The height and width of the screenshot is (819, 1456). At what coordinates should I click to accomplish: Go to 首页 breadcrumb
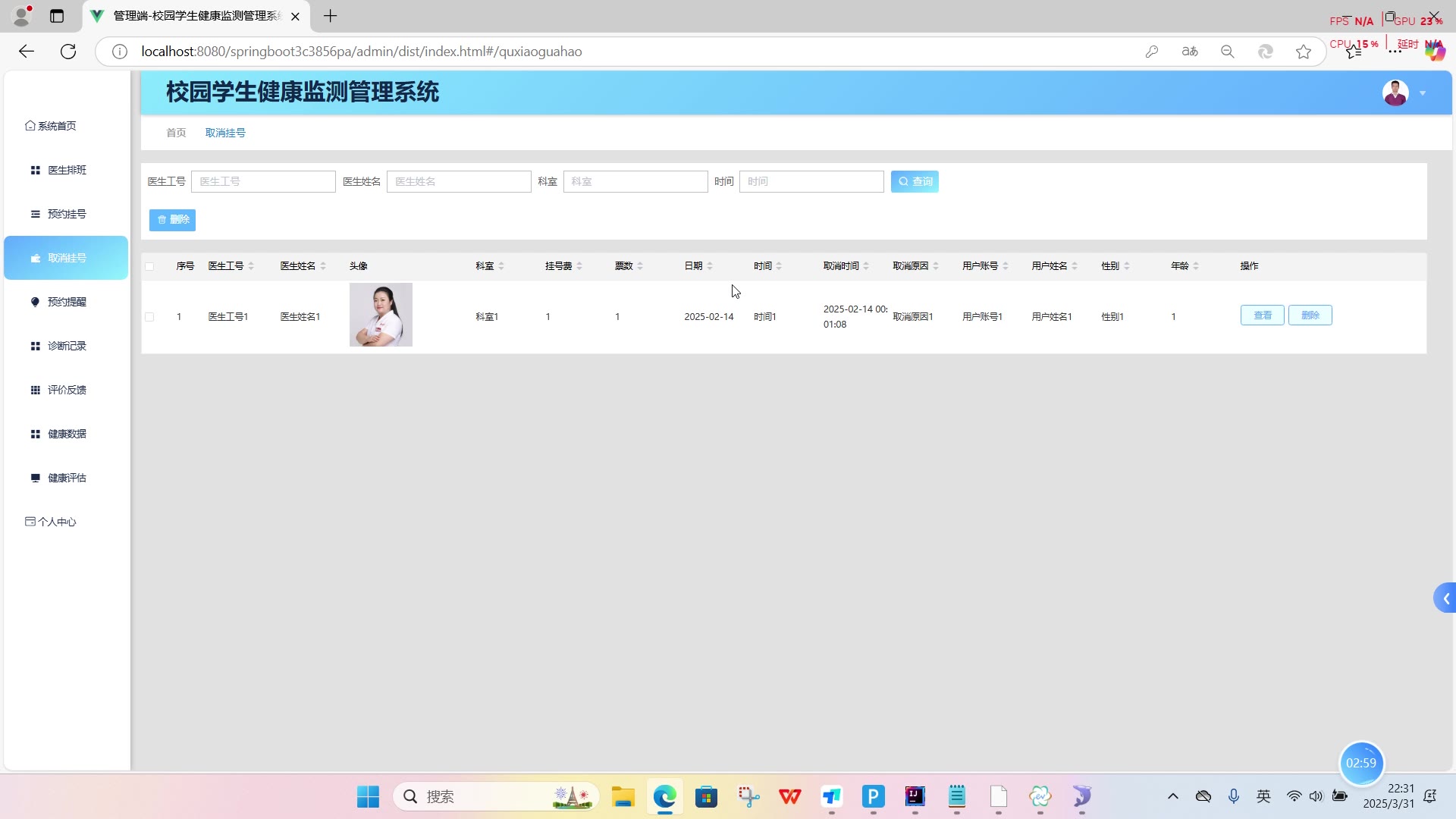coord(176,133)
